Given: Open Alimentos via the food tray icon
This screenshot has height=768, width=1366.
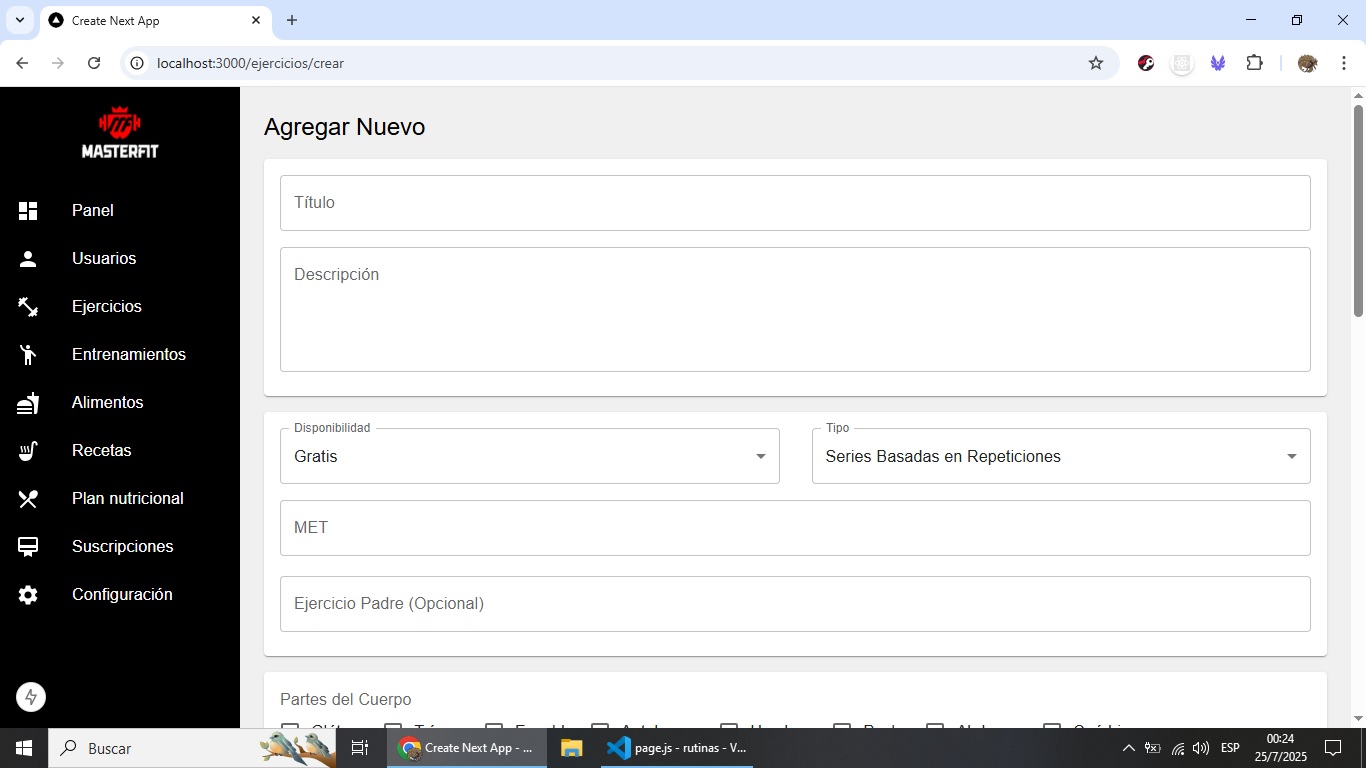Looking at the screenshot, I should 28,402.
